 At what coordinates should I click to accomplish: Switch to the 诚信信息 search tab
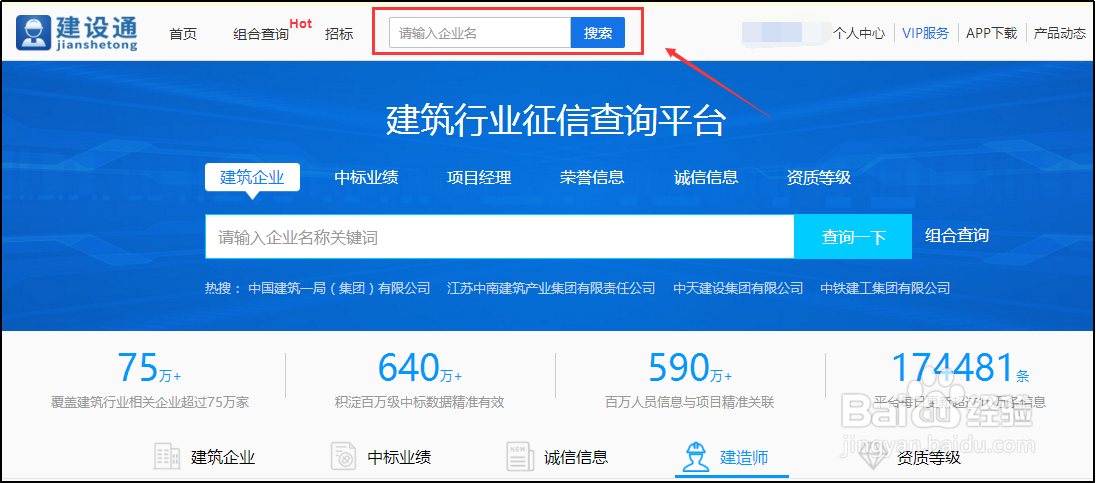coord(706,178)
